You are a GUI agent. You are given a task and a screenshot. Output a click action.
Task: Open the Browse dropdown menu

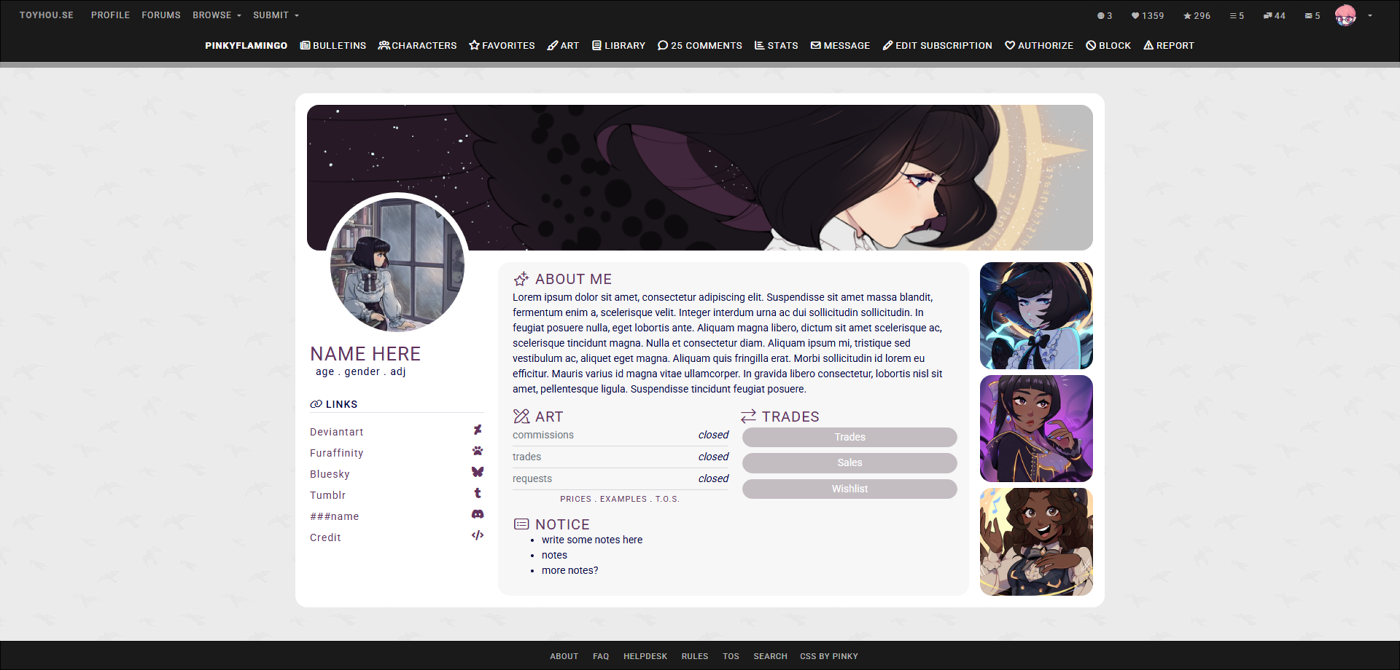click(x=217, y=15)
